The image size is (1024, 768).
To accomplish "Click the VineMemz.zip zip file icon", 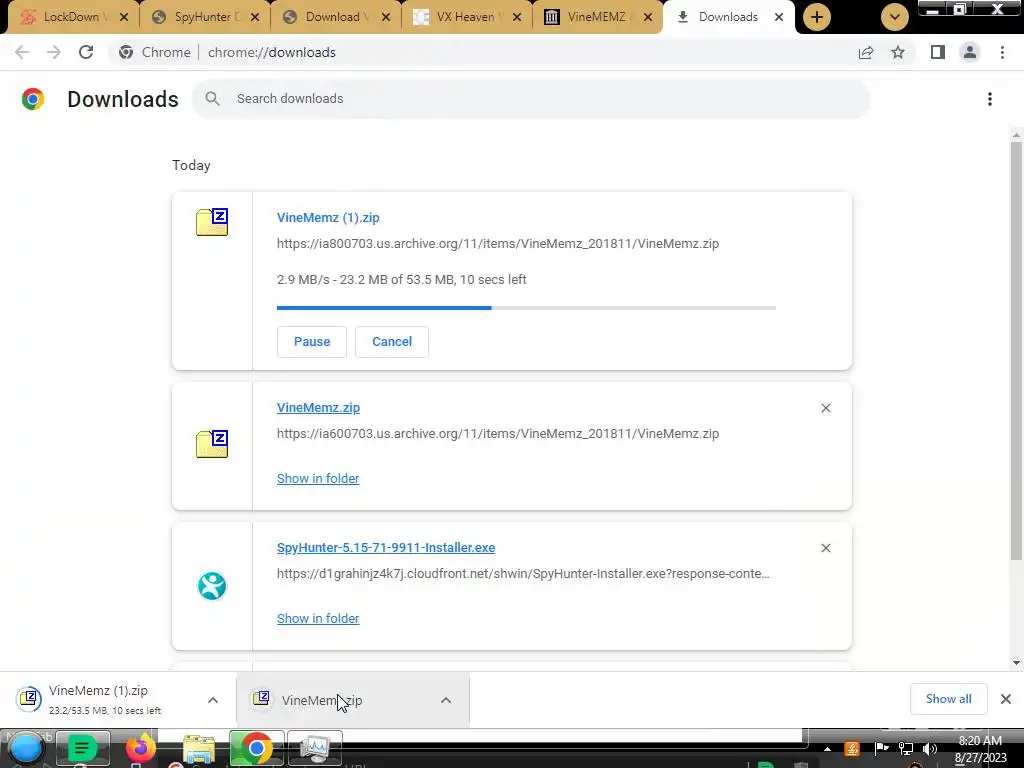I will click(x=212, y=444).
